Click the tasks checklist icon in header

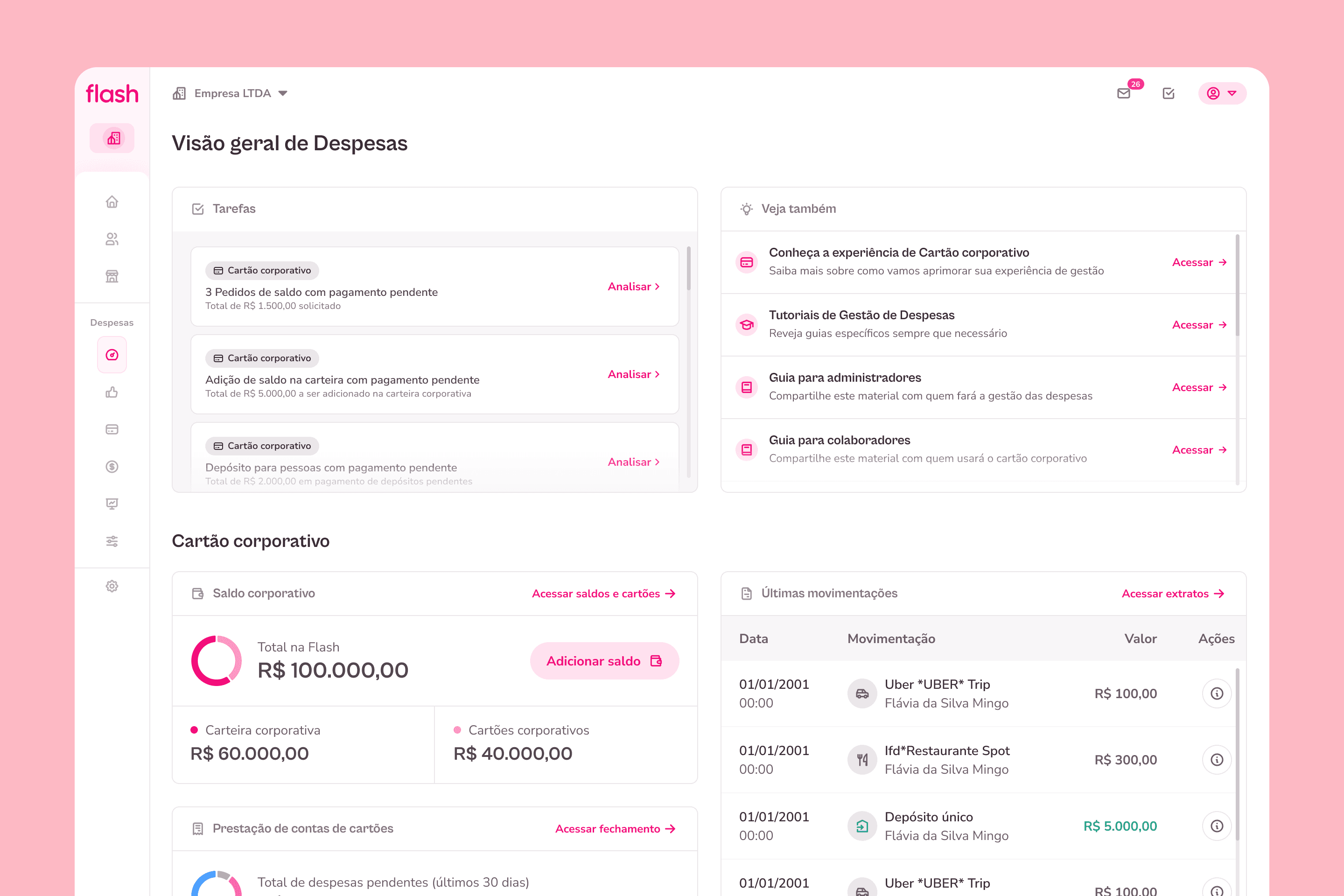(1169, 93)
